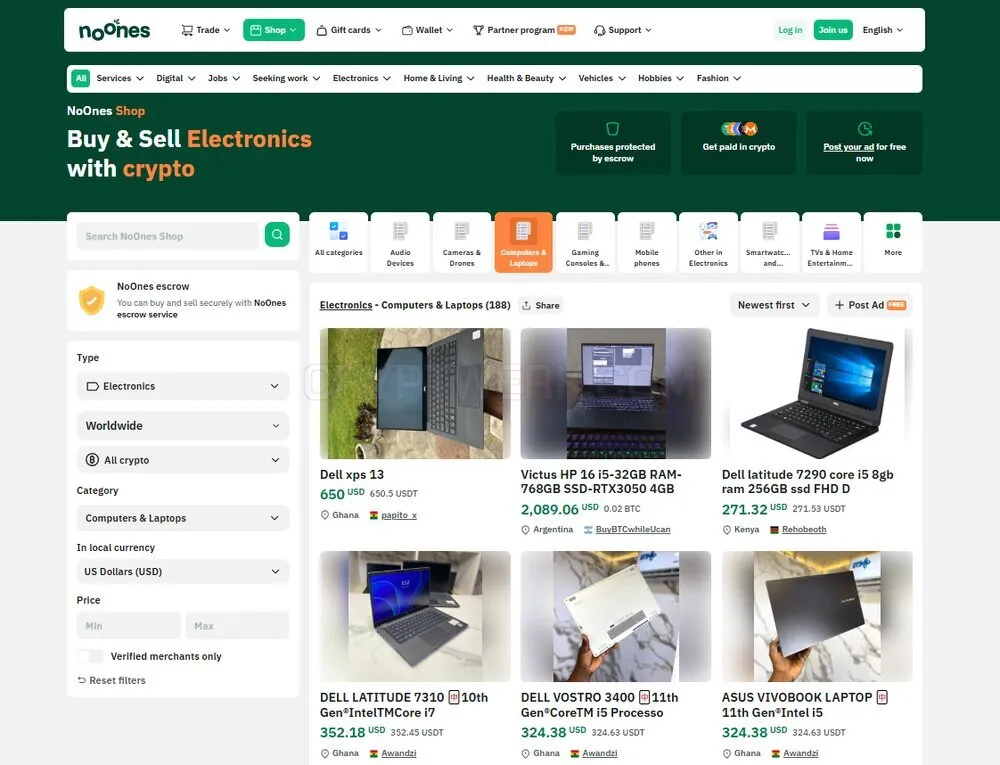
Task: Open the English language dropdown
Action: point(883,30)
